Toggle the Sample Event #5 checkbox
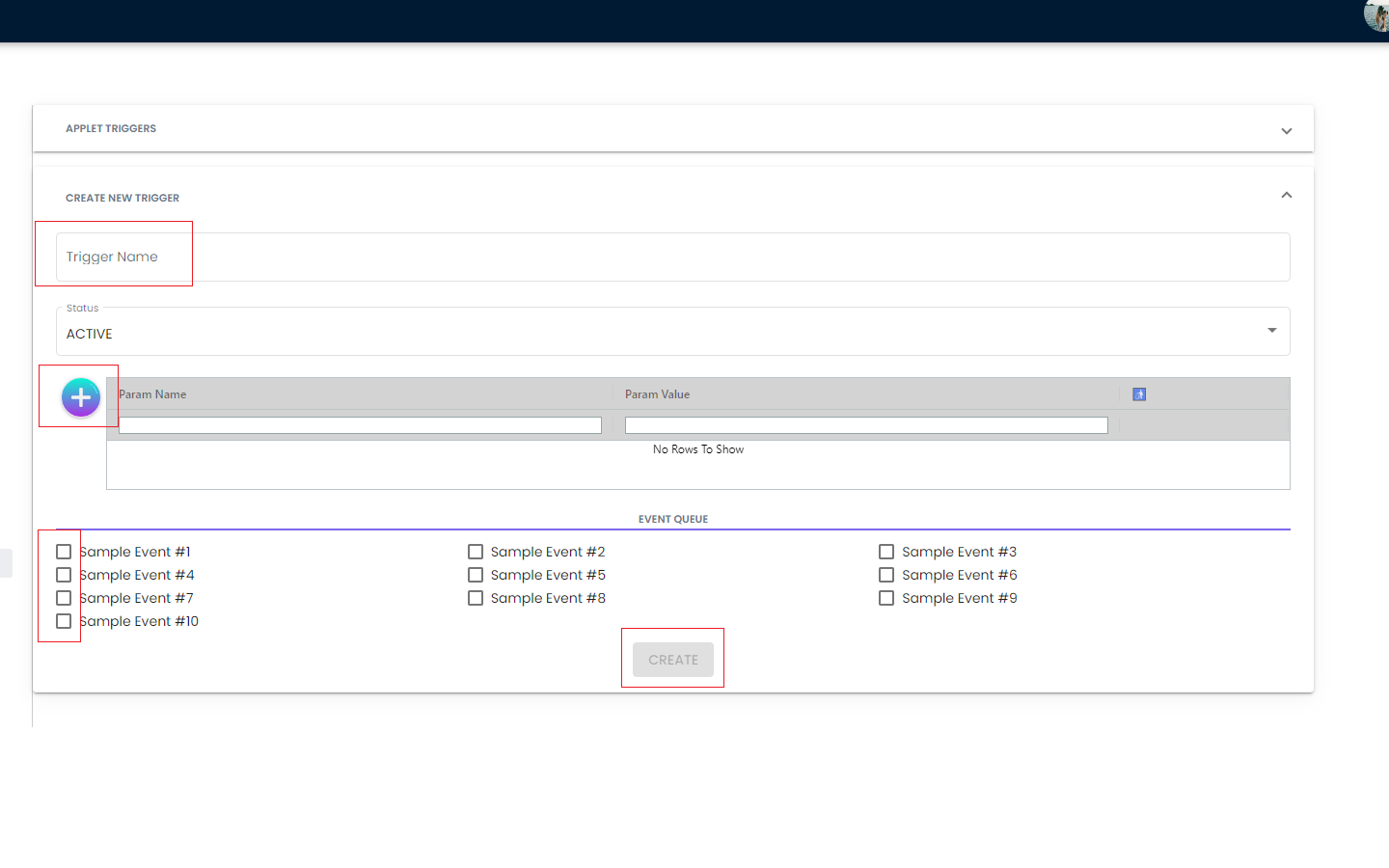Viewport: 1389px width, 868px height. (x=476, y=575)
